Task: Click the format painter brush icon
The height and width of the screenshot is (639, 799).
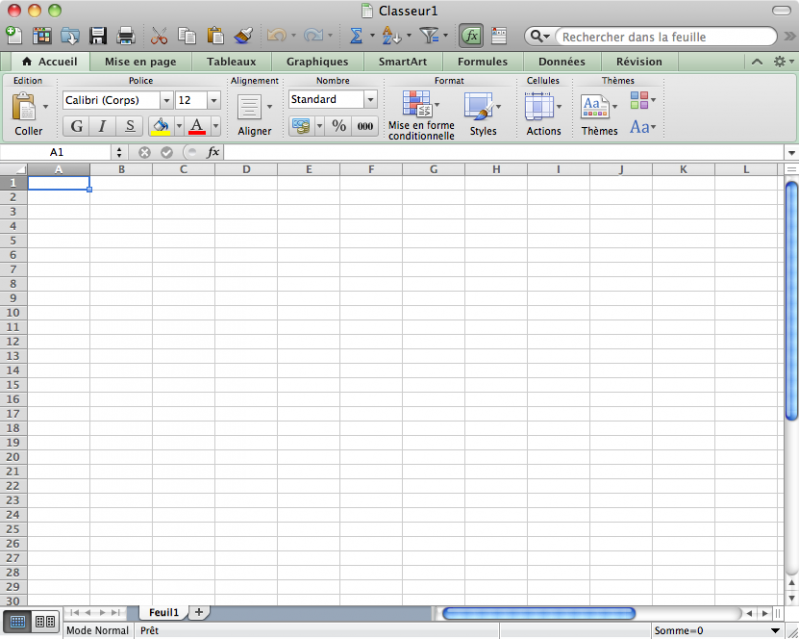Action: 243,36
